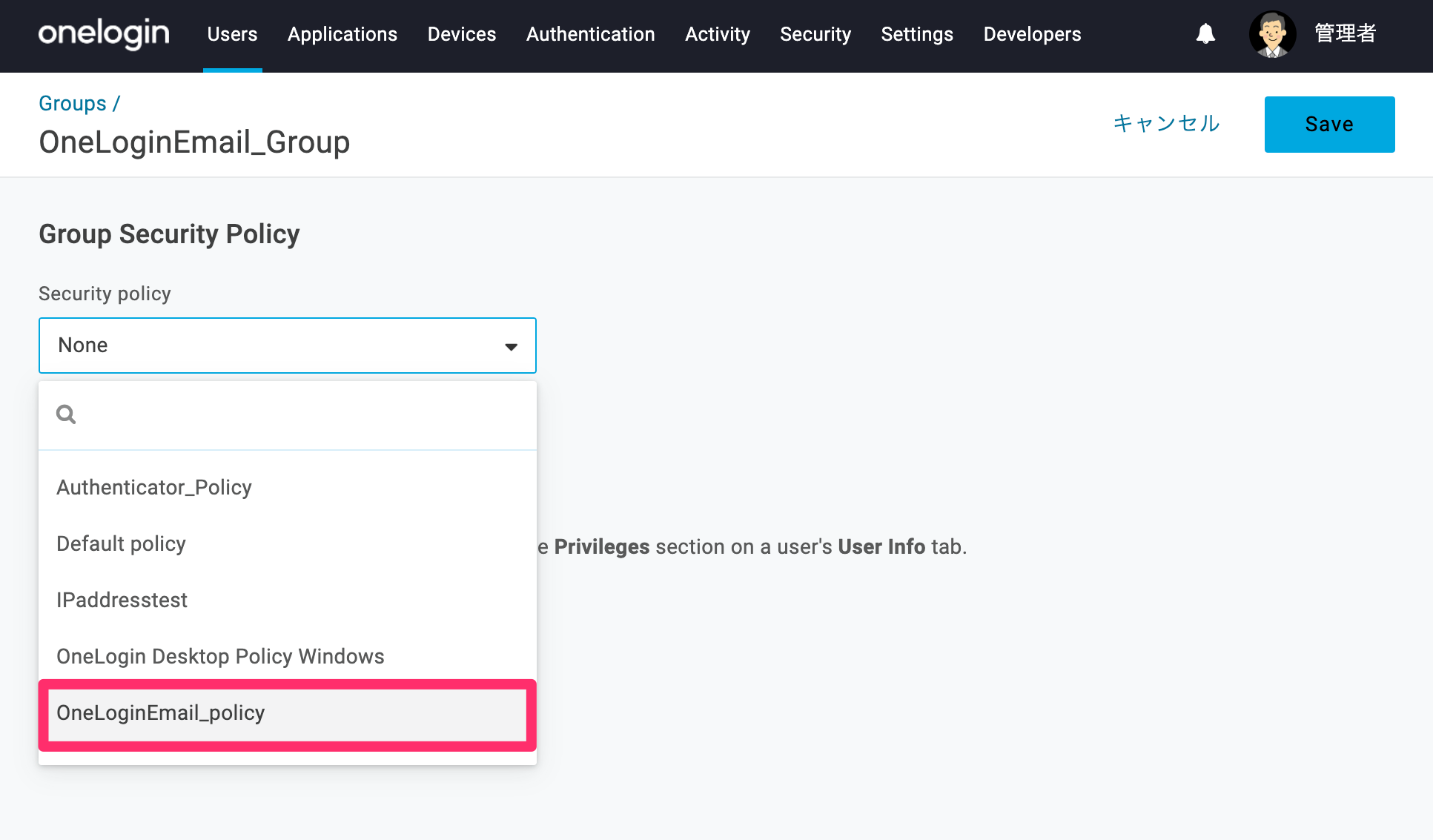The width and height of the screenshot is (1433, 840).
Task: Choose the IPaddresstest policy
Action: pos(288,600)
